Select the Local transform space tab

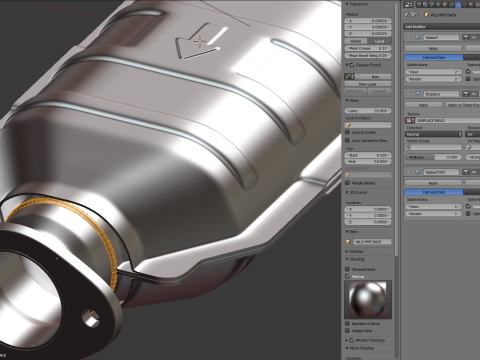(379, 41)
